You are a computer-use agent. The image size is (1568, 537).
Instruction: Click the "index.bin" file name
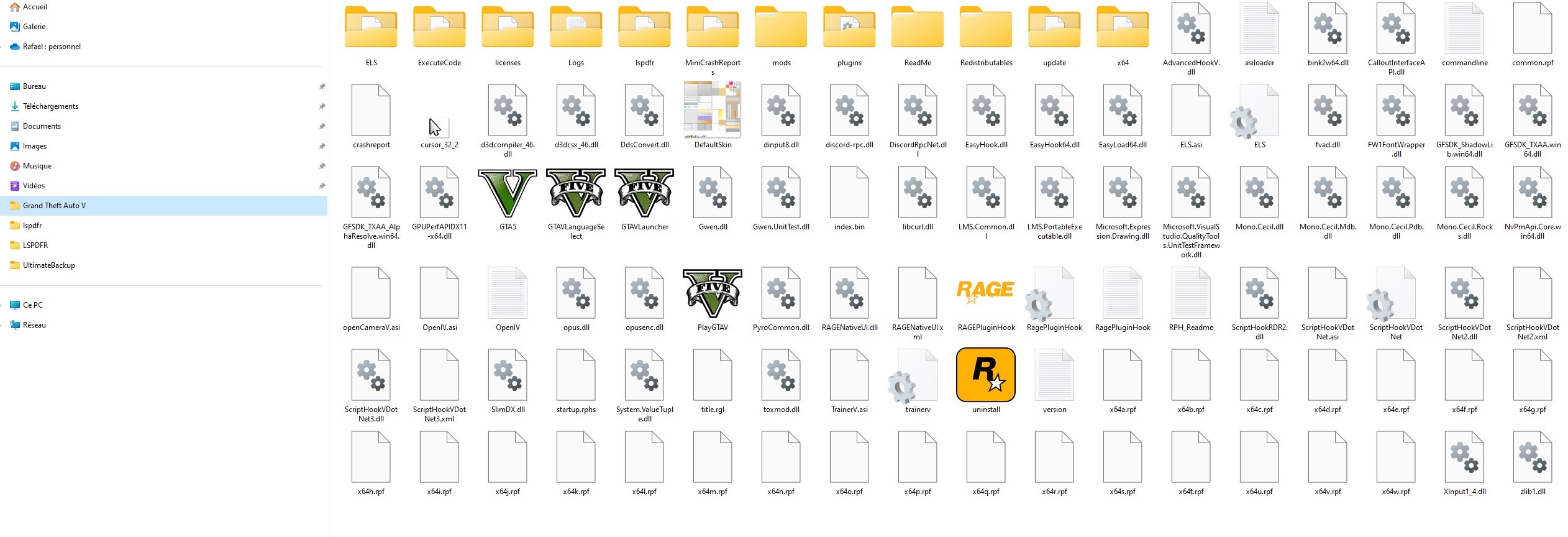[849, 227]
